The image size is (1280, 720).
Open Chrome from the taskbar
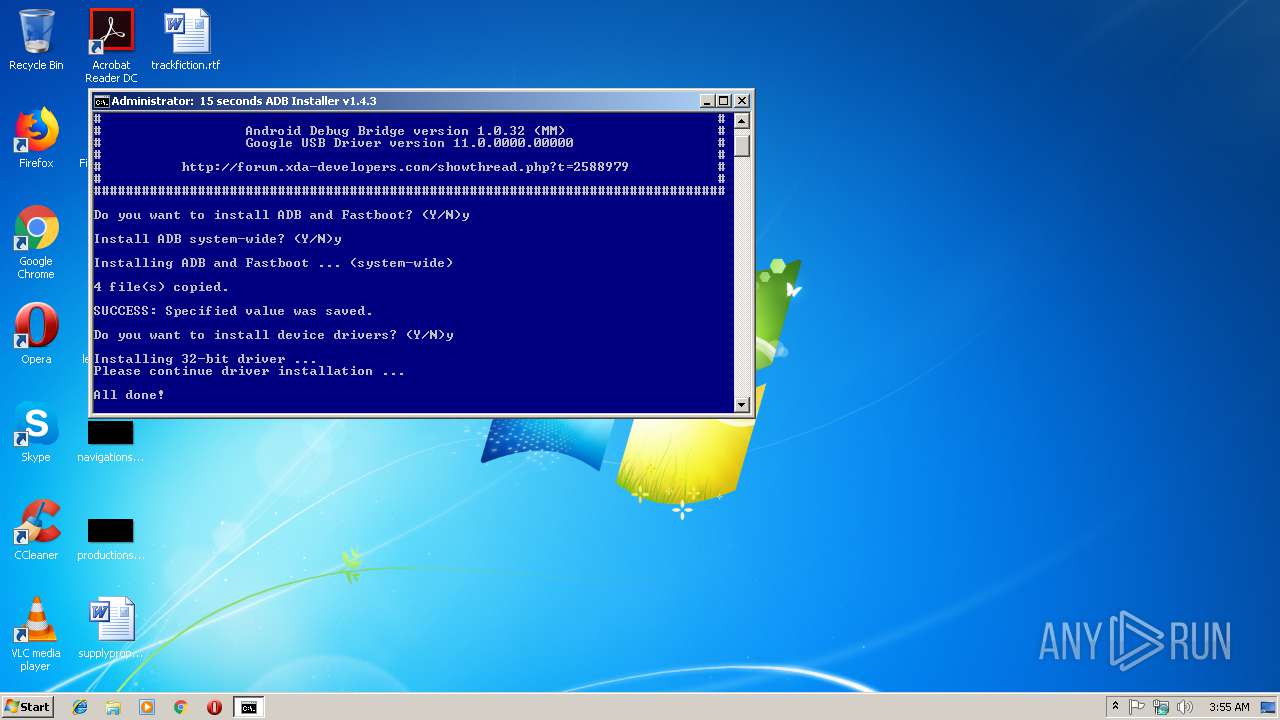point(181,707)
